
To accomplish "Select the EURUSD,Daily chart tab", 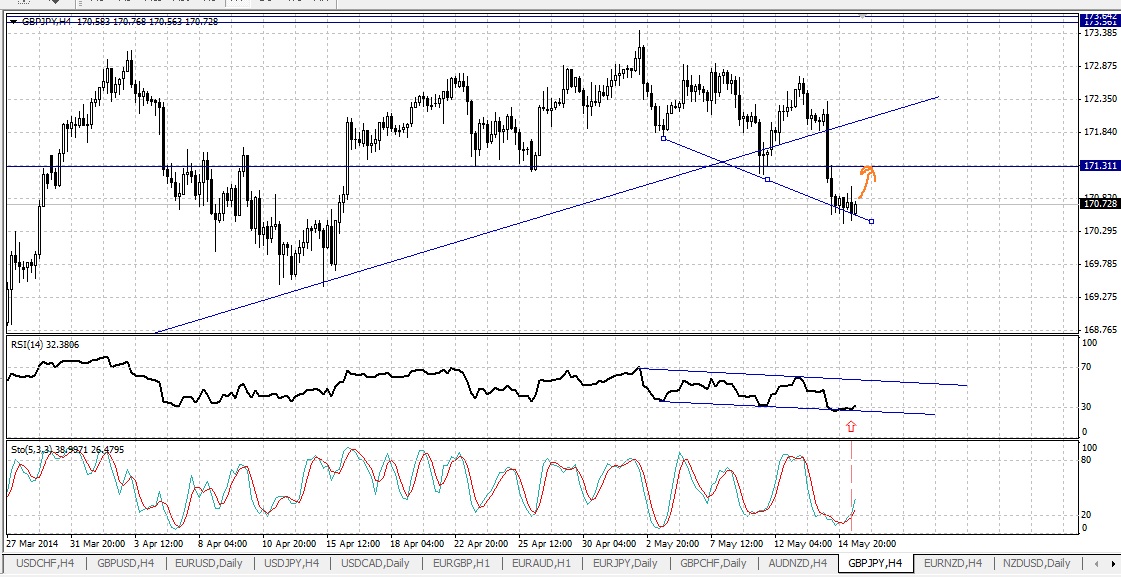I will (208, 563).
